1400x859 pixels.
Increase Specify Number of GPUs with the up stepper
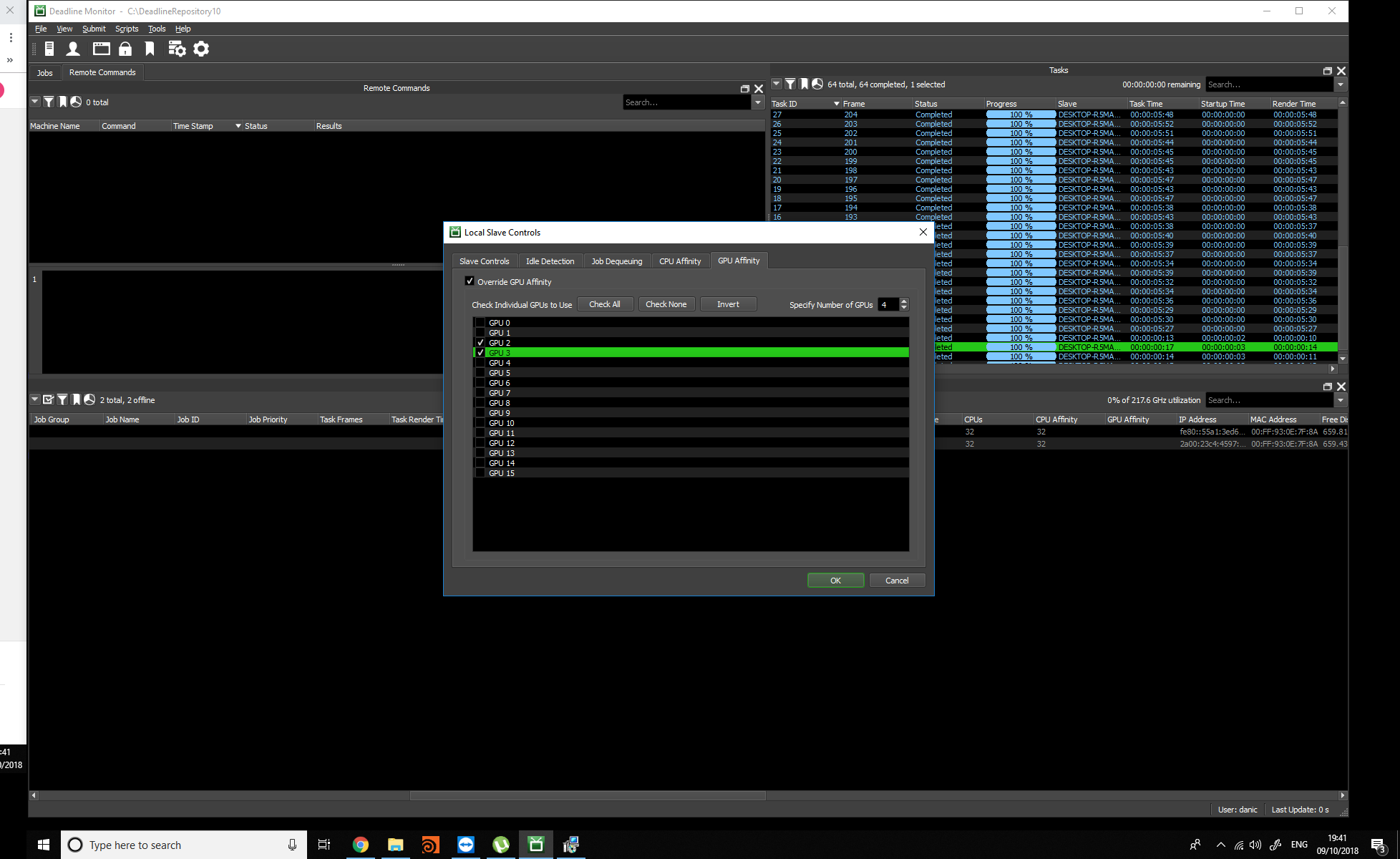pyautogui.click(x=903, y=301)
